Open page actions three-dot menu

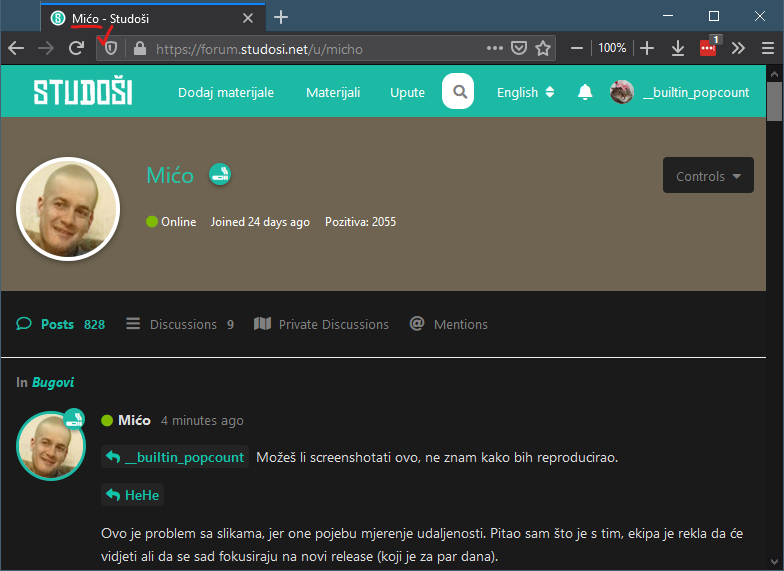494,48
